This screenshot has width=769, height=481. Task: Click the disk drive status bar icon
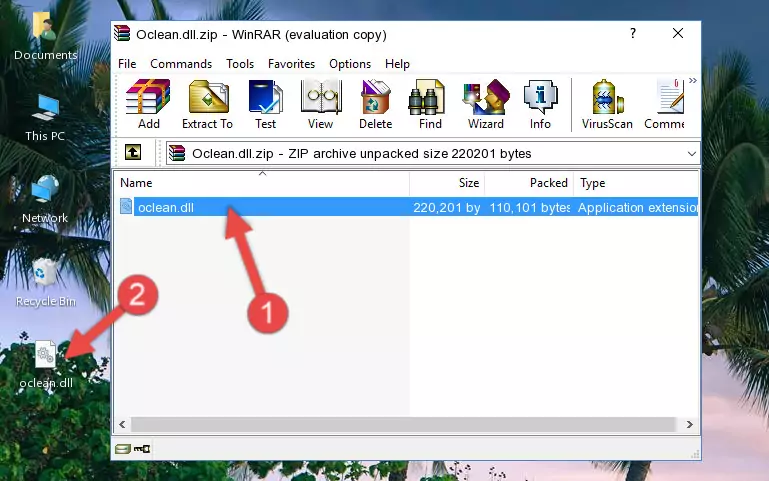[x=123, y=448]
